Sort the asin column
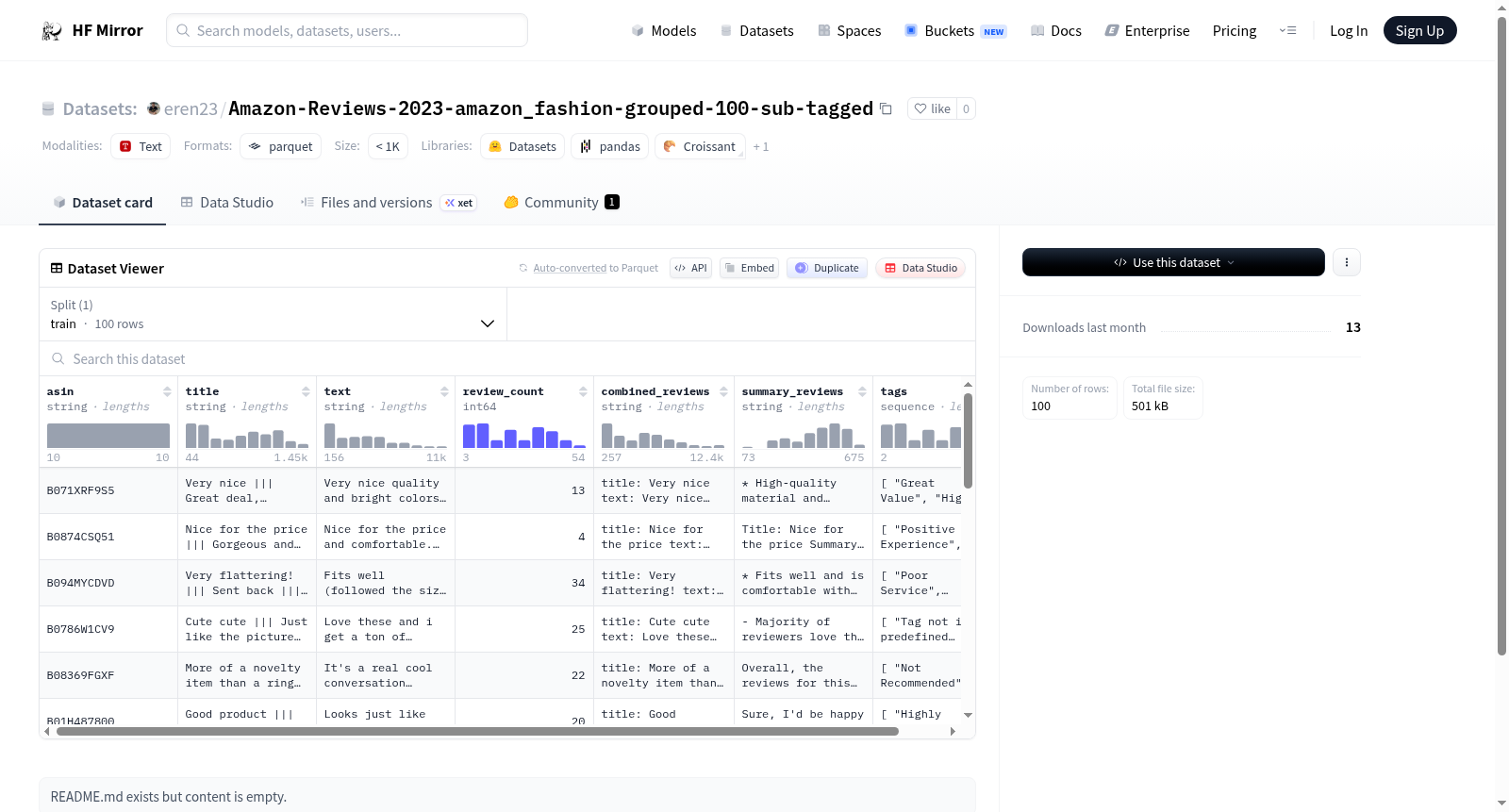The height and width of the screenshot is (812, 1509). (x=167, y=391)
